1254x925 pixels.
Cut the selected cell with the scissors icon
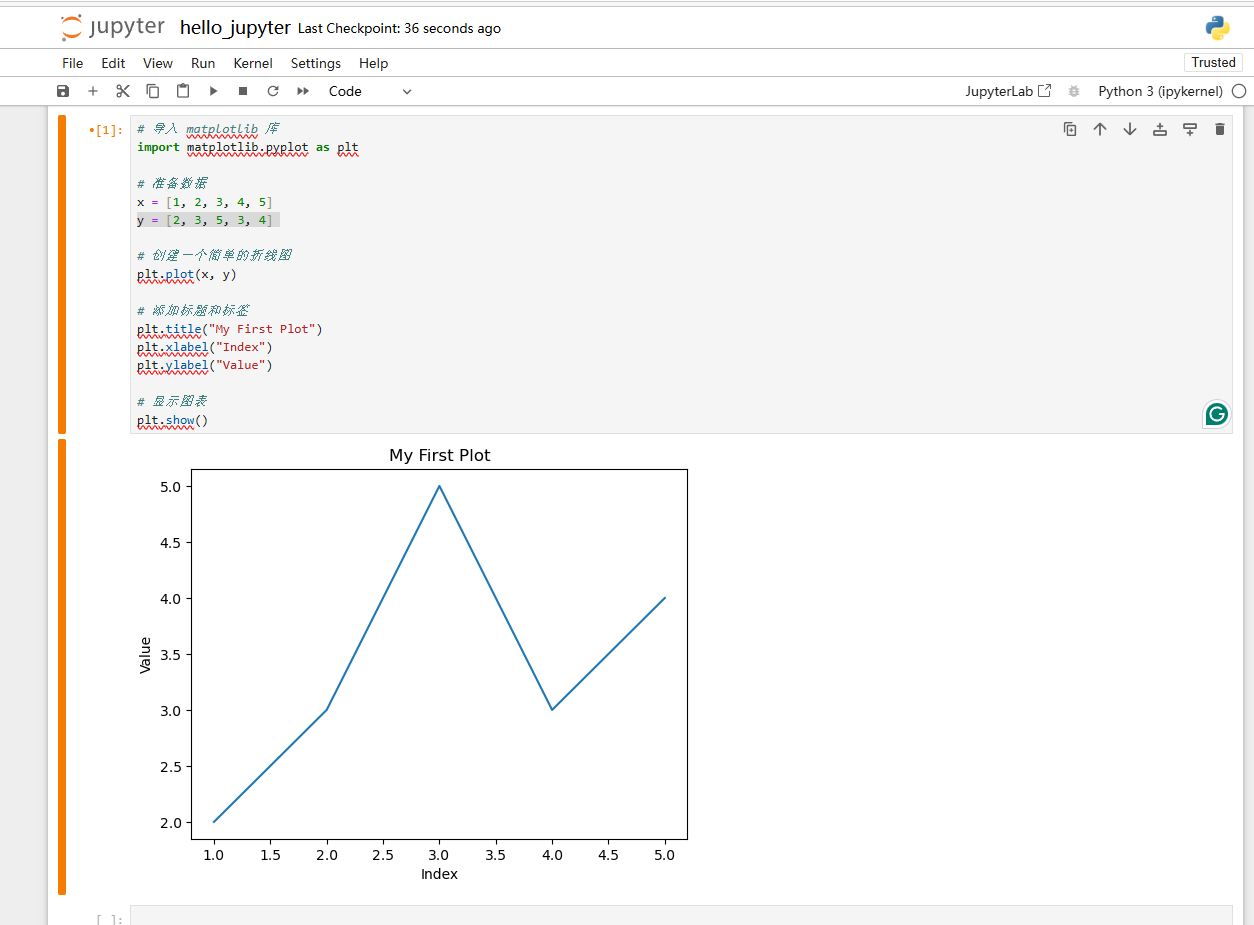[x=123, y=91]
